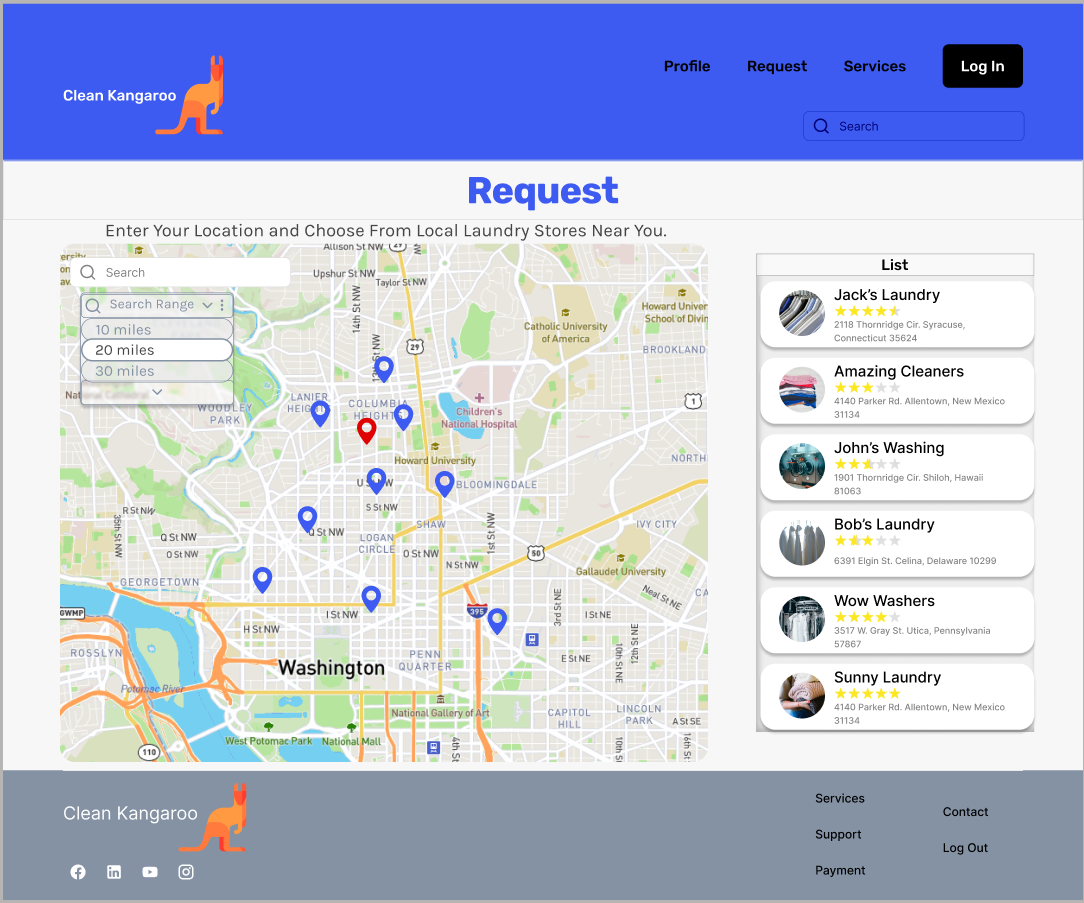Viewport: 1084px width, 903px height.
Task: Click Sunny Laundry star rating
Action: [867, 693]
